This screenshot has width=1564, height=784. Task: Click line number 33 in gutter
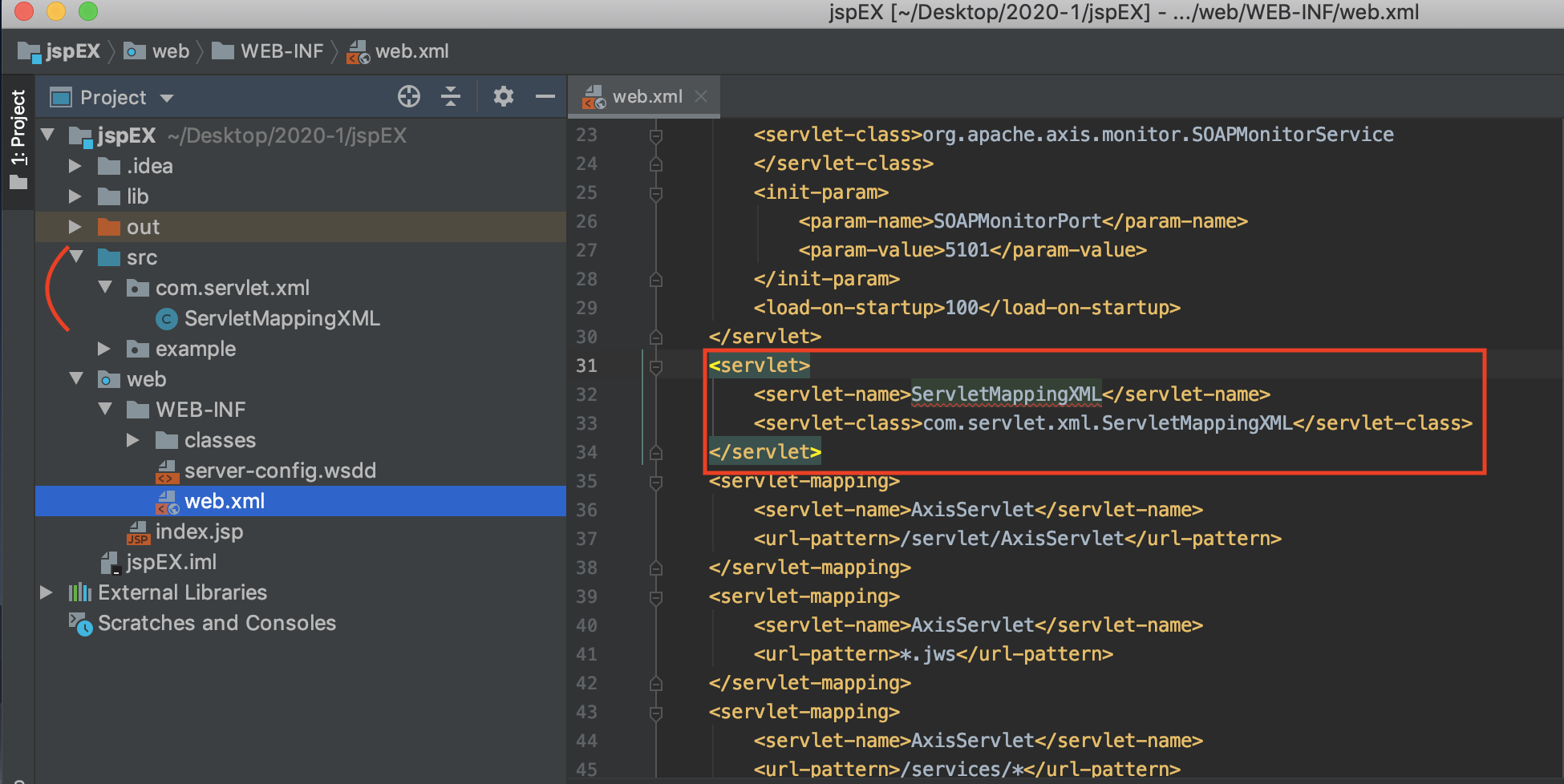tap(586, 423)
